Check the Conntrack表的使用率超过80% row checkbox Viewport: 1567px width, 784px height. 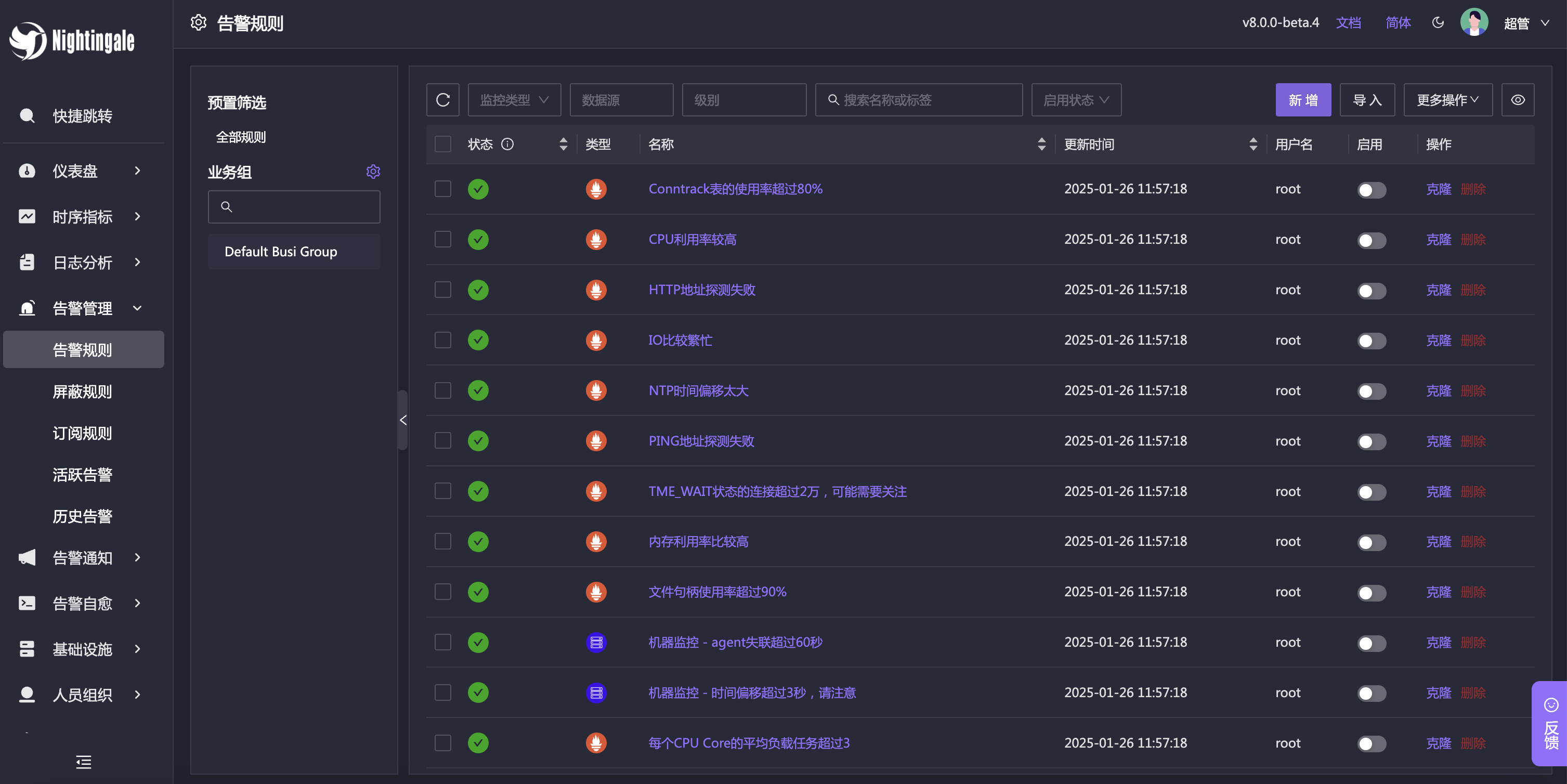tap(443, 189)
